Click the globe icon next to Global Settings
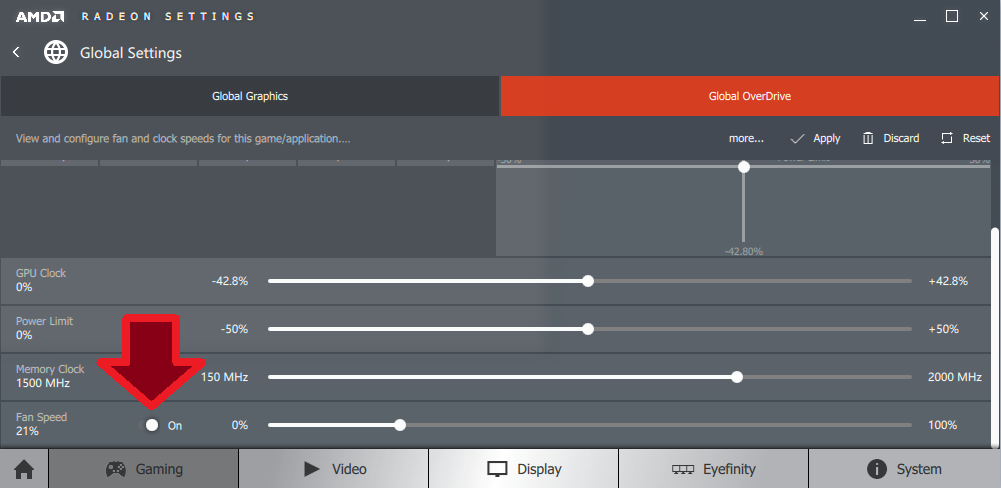 tap(56, 52)
